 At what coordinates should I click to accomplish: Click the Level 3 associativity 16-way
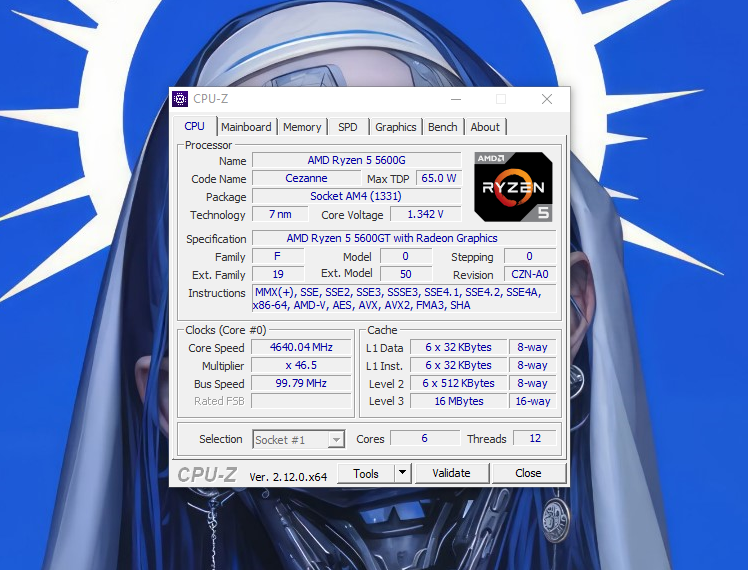tap(532, 401)
